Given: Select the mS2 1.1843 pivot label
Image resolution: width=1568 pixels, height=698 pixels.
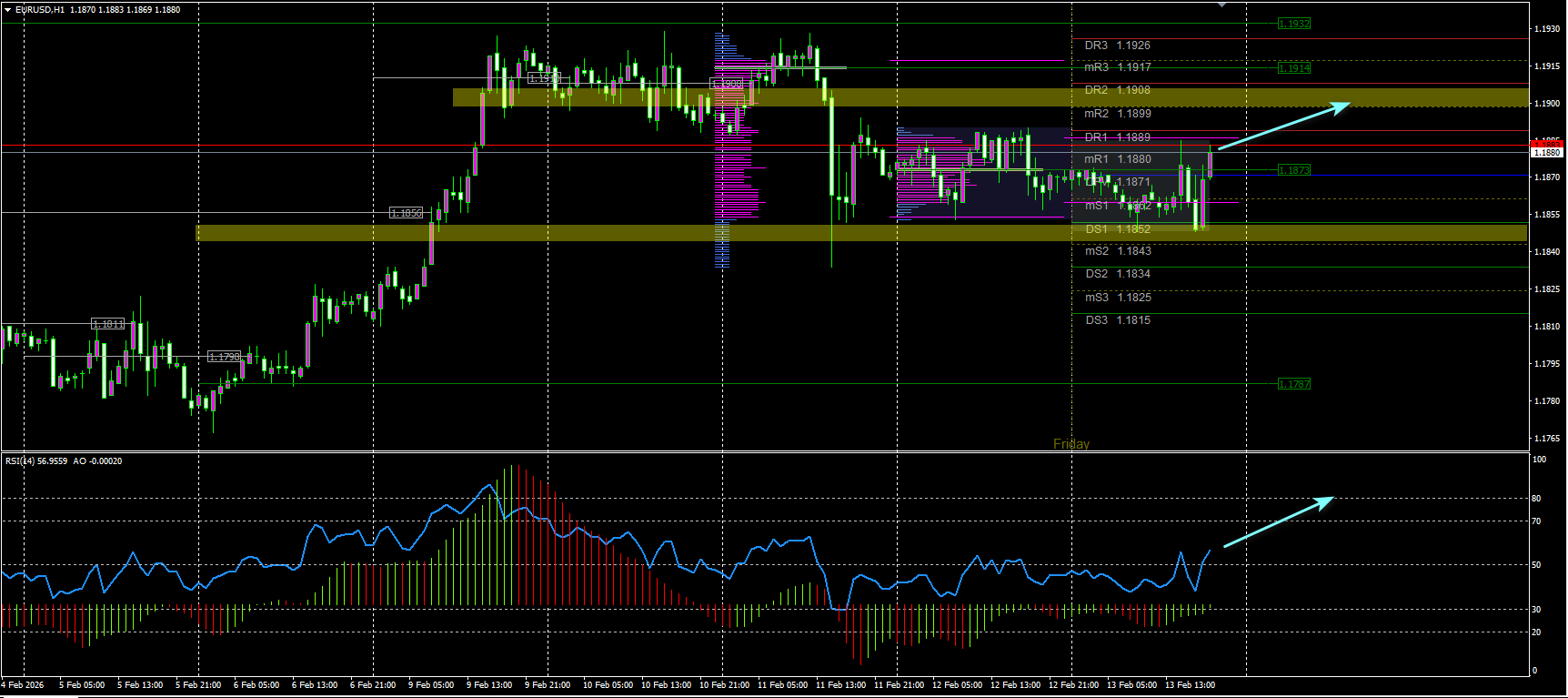Looking at the screenshot, I should 1118,251.
